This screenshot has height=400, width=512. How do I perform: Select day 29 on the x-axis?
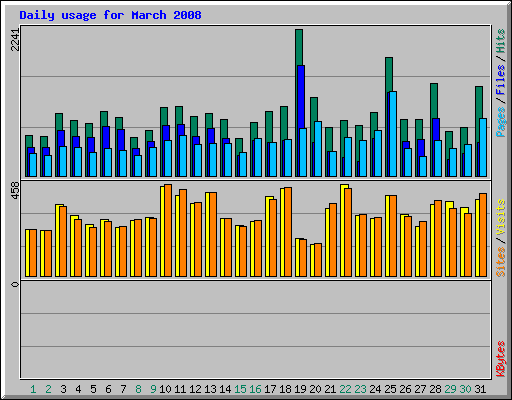450,389
